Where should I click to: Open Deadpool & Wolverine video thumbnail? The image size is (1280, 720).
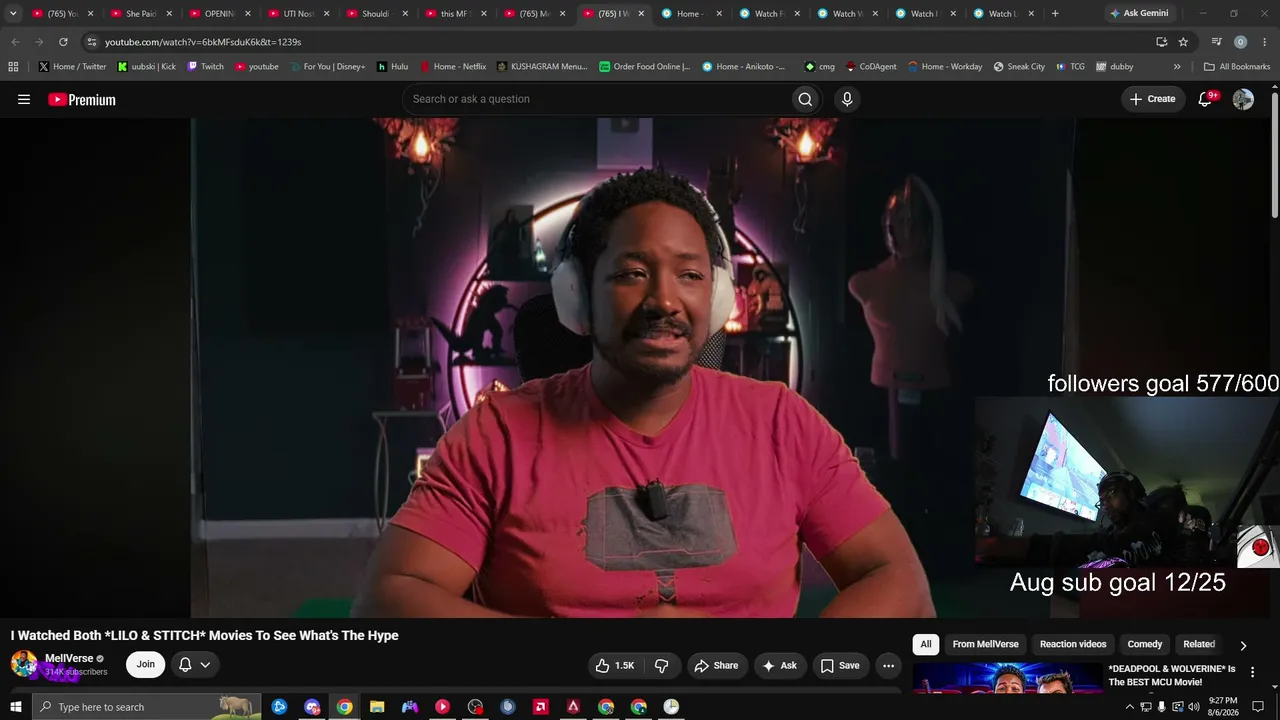pos(1007,677)
